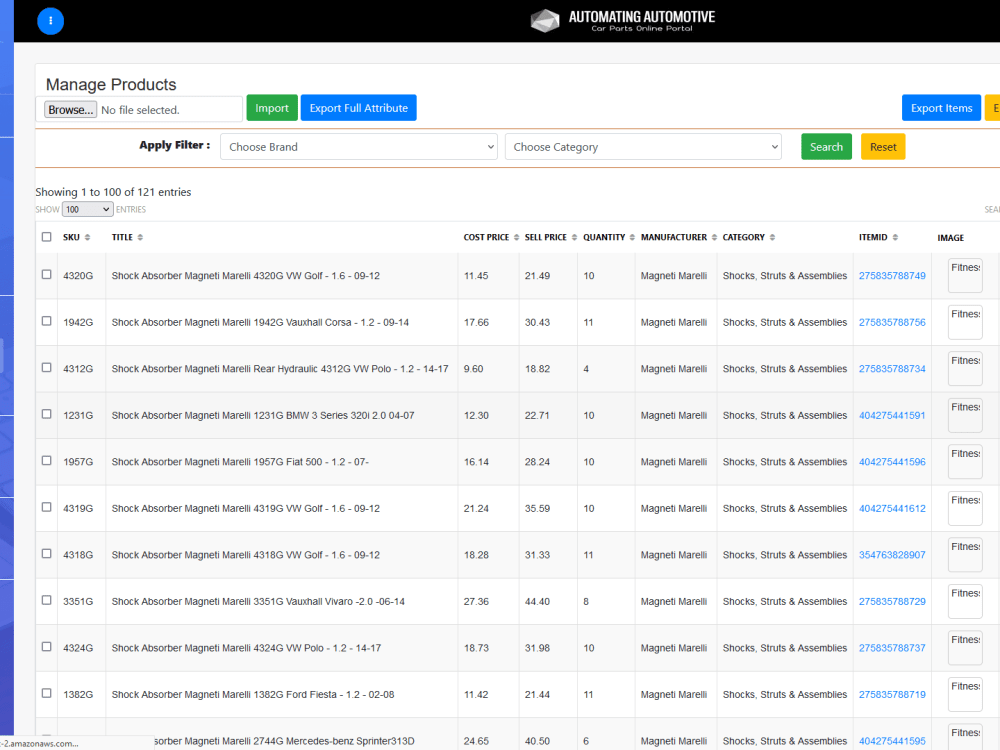Check the row for SKU 4319G

[x=47, y=507]
